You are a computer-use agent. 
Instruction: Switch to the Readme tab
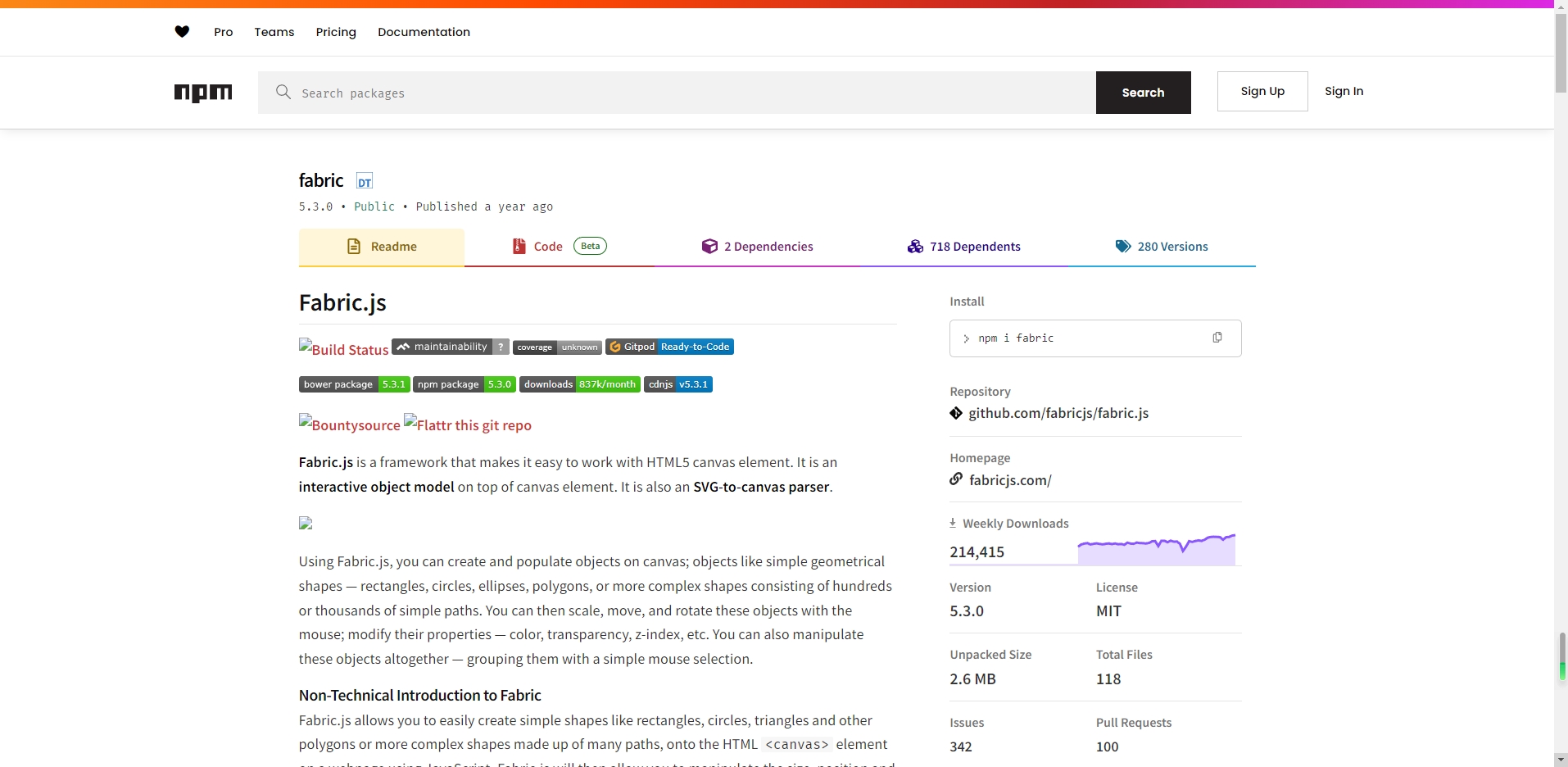tap(382, 247)
